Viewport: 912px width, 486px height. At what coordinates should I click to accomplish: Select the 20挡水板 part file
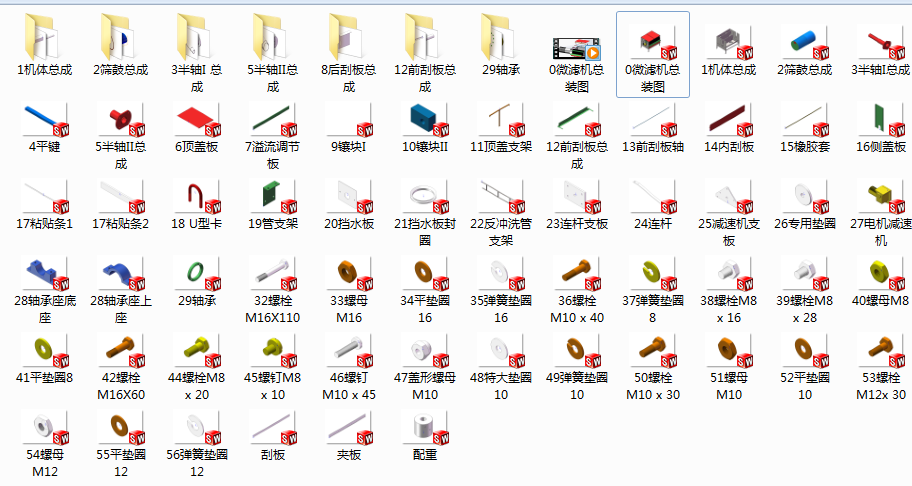click(349, 205)
